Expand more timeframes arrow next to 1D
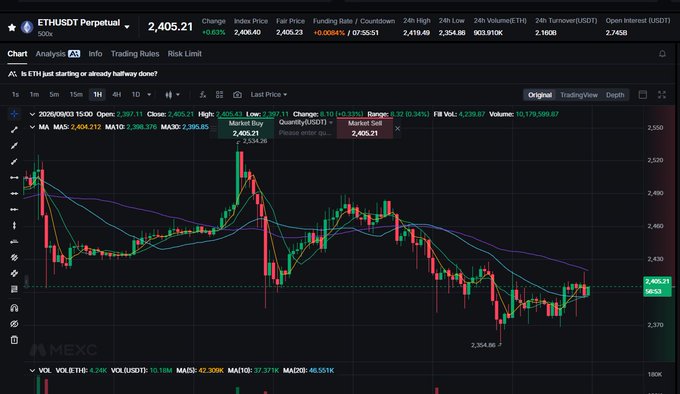 tap(149, 94)
